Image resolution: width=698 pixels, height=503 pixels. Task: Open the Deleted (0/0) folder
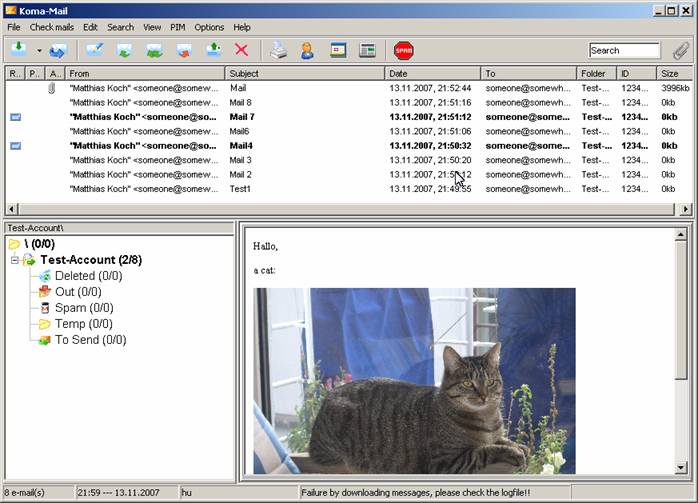pos(88,276)
